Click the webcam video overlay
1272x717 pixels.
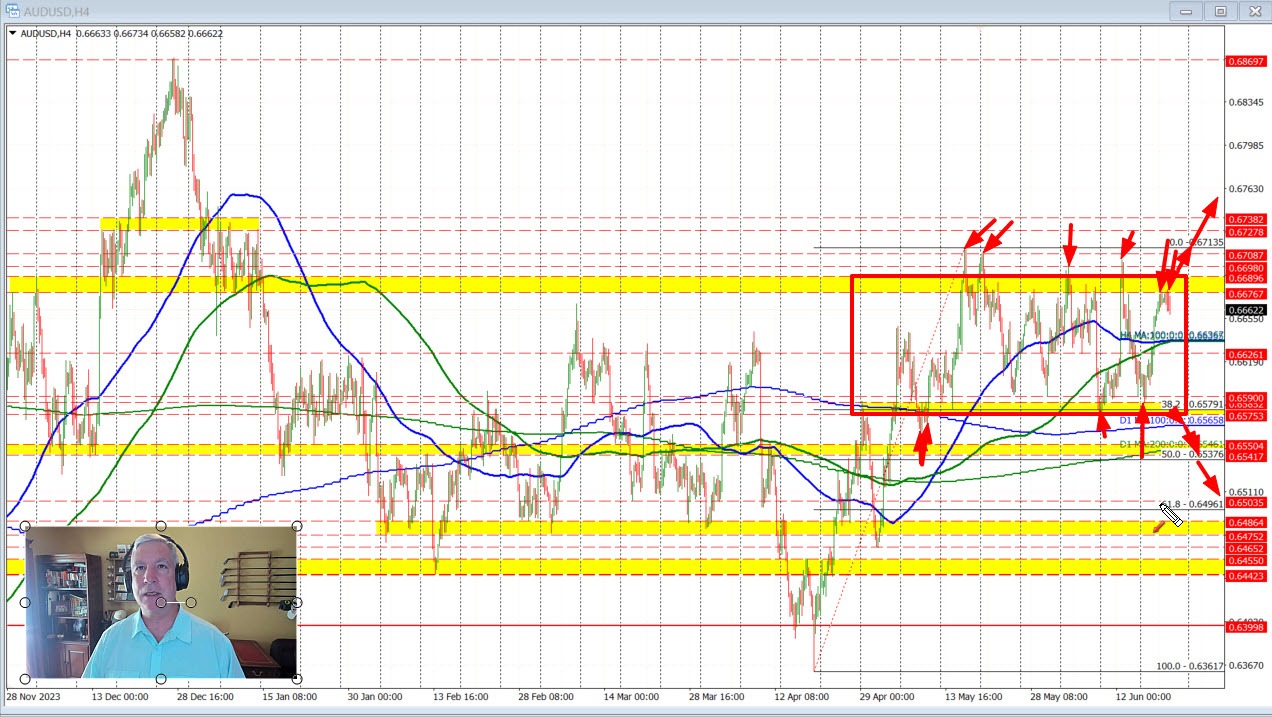pyautogui.click(x=160, y=600)
